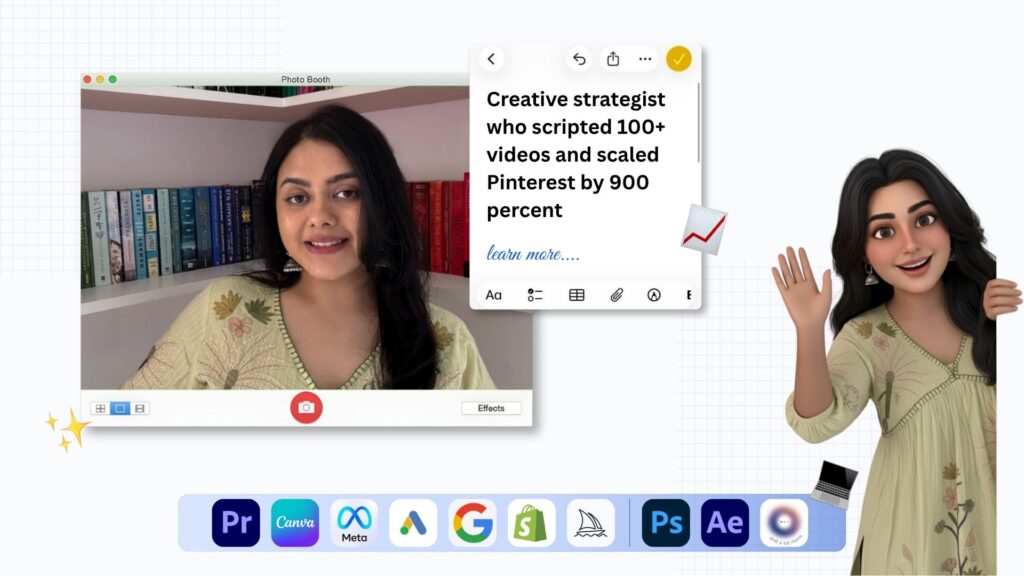The width and height of the screenshot is (1024, 576).
Task: Follow the learn more link
Action: [x=530, y=254]
